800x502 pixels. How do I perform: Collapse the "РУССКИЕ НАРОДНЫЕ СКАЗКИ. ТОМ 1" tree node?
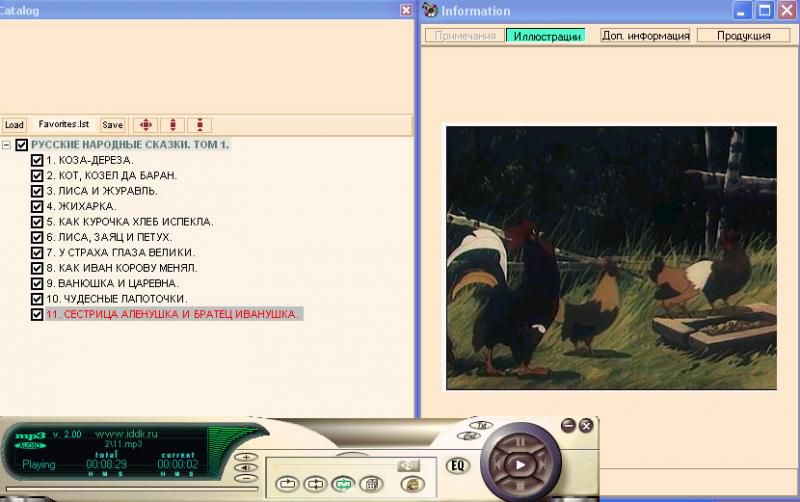click(7, 145)
